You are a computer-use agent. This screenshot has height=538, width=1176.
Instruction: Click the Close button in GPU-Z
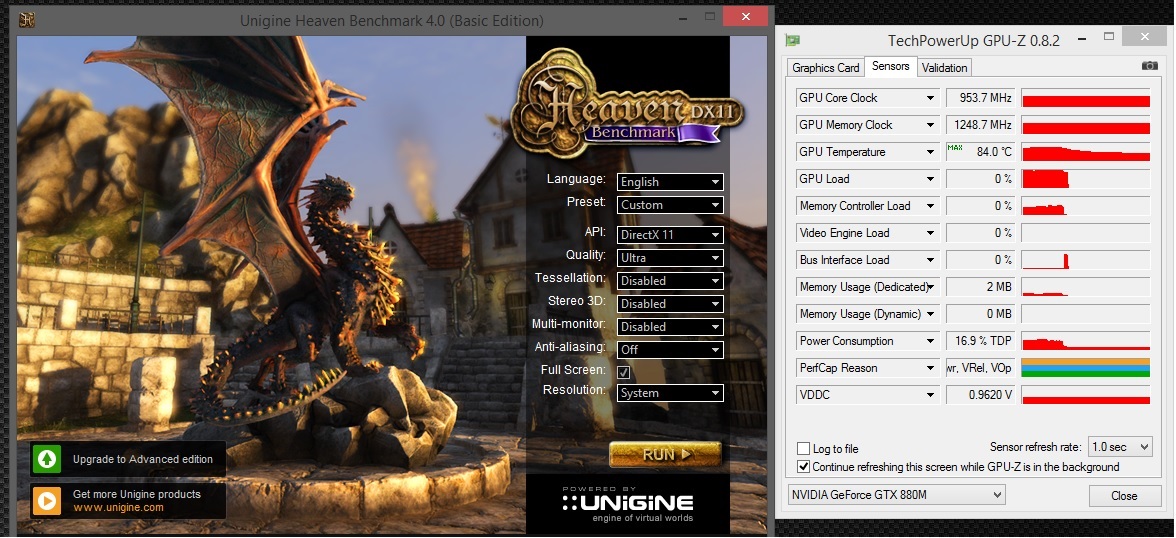tap(1124, 495)
